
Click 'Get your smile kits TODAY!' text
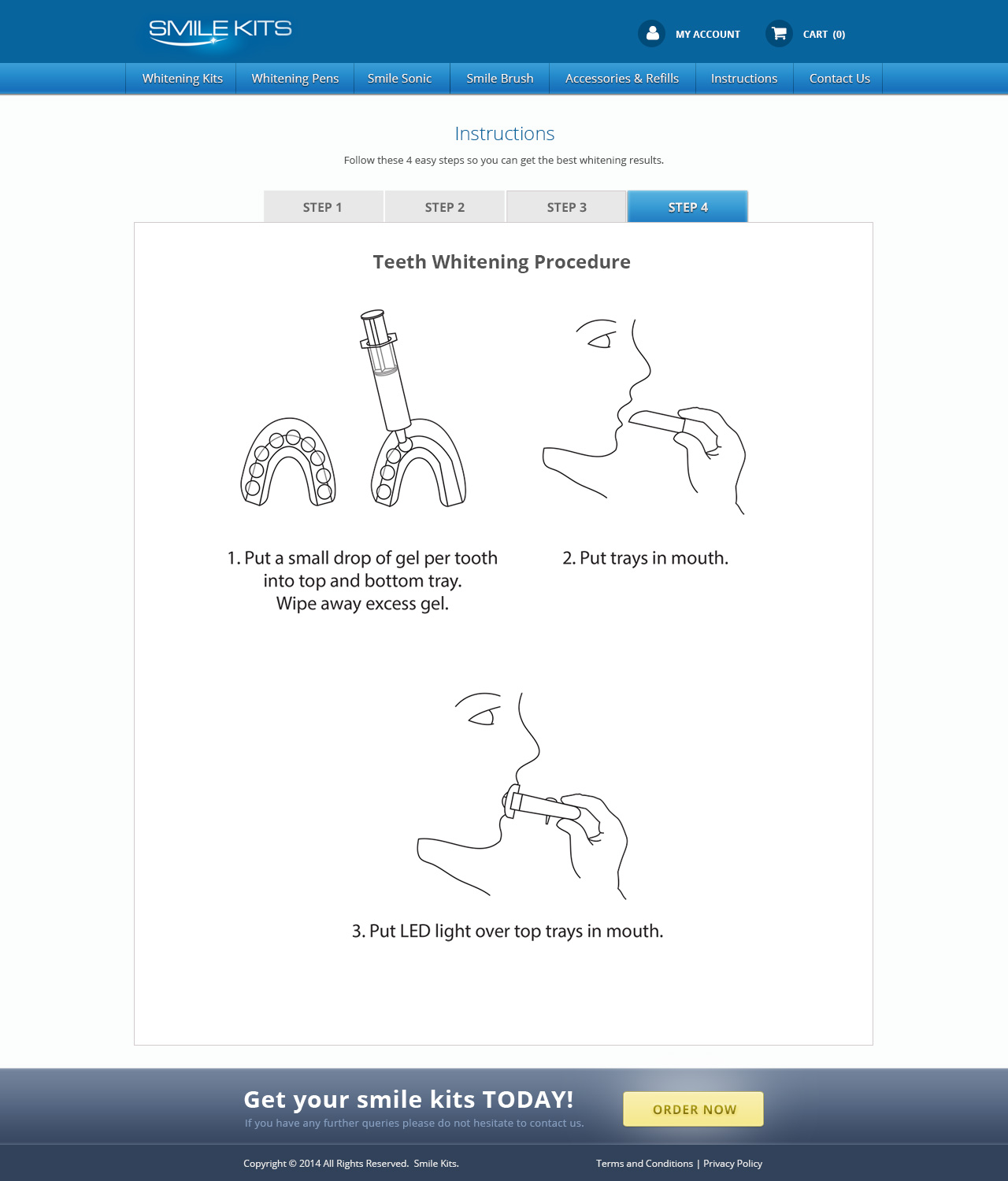(x=409, y=1099)
